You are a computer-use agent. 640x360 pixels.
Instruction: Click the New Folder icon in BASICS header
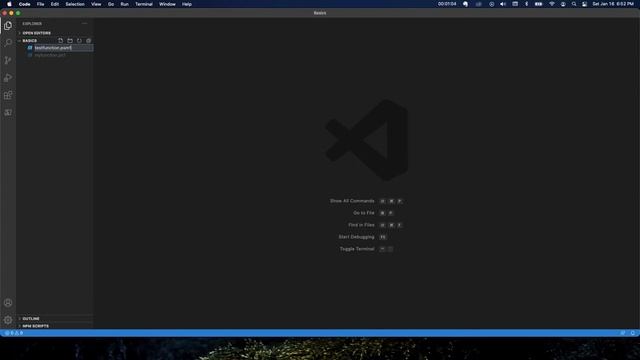coord(70,41)
